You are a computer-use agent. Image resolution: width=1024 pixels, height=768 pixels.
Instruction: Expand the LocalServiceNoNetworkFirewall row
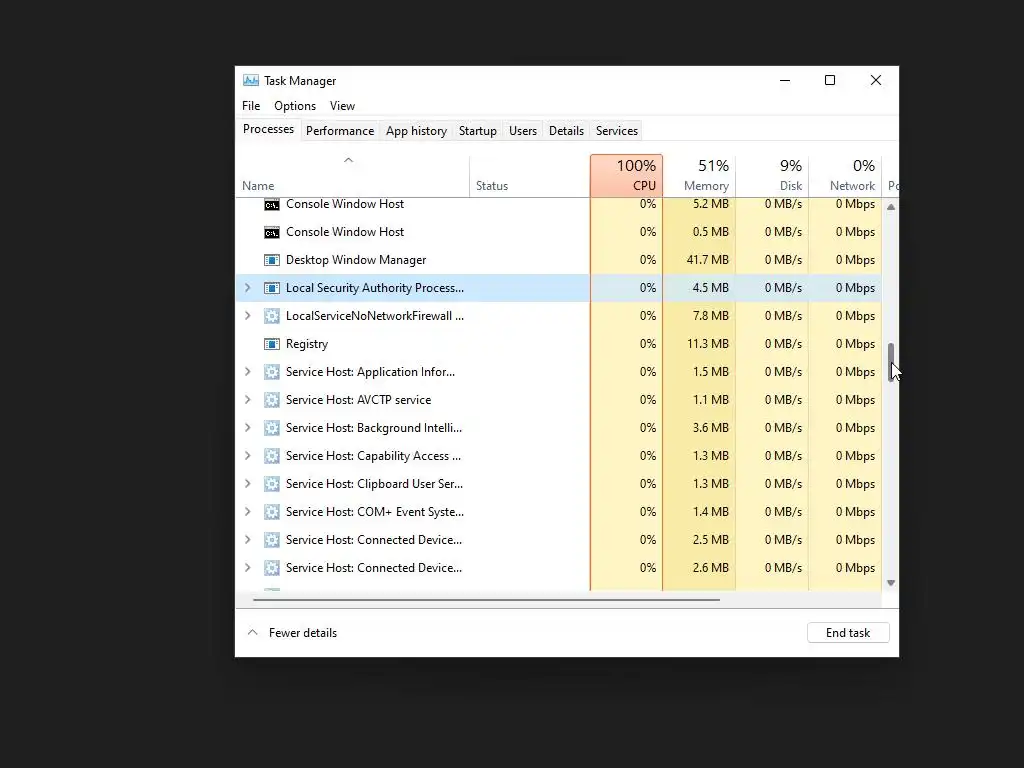(248, 316)
